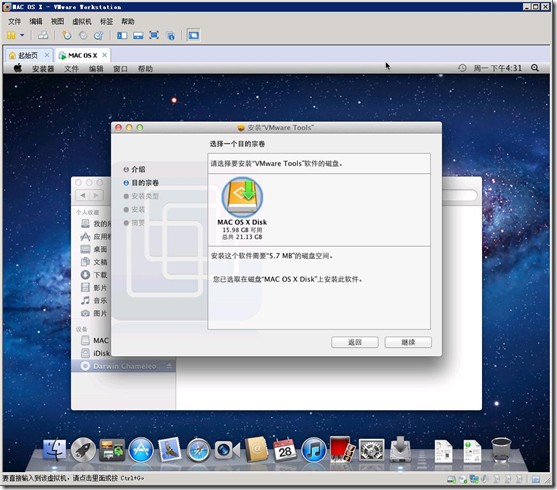557x490 pixels.
Task: Select the 介绍 installer step
Action: (x=134, y=169)
